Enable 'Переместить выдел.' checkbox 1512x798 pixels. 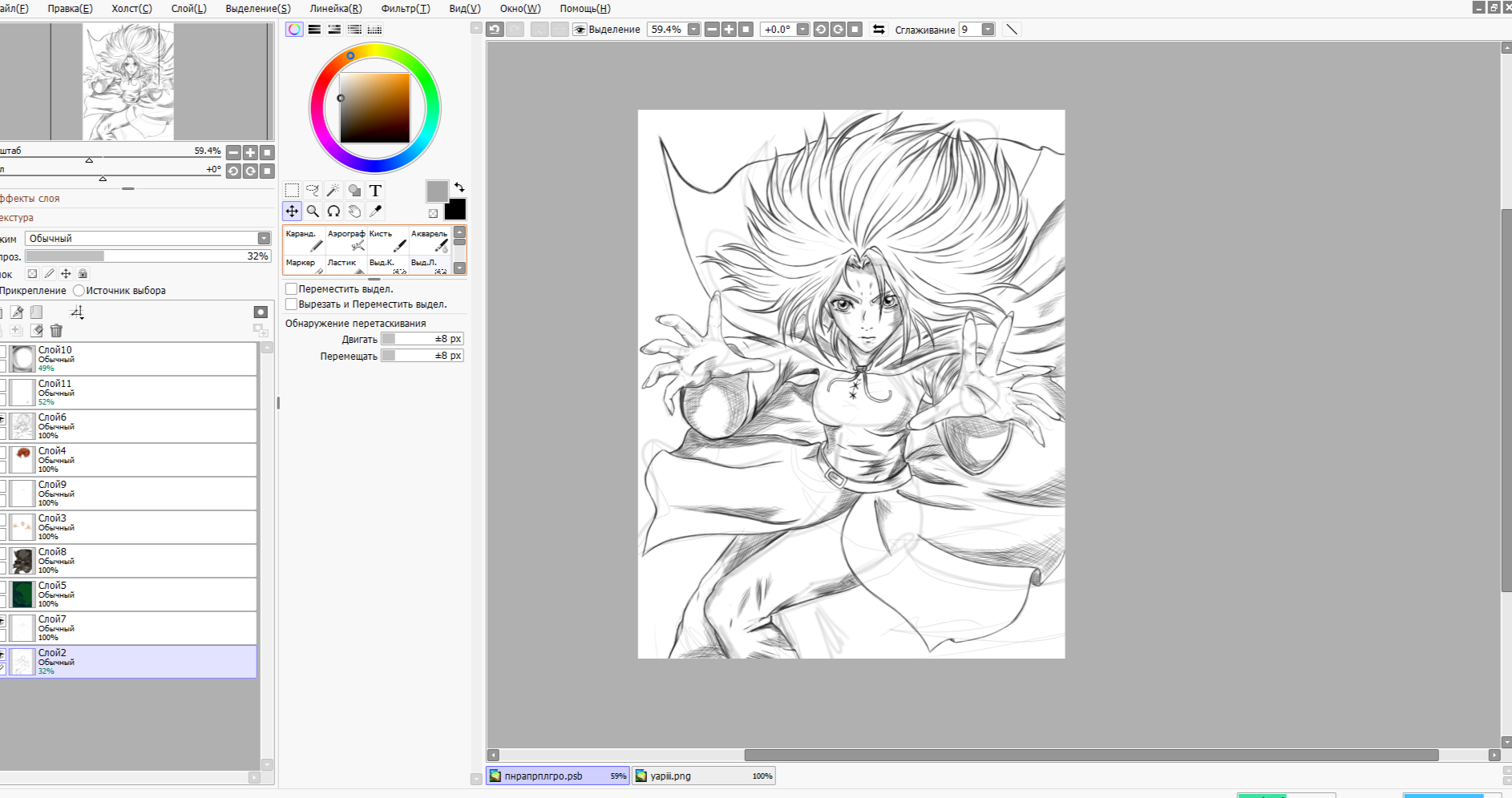tap(292, 289)
